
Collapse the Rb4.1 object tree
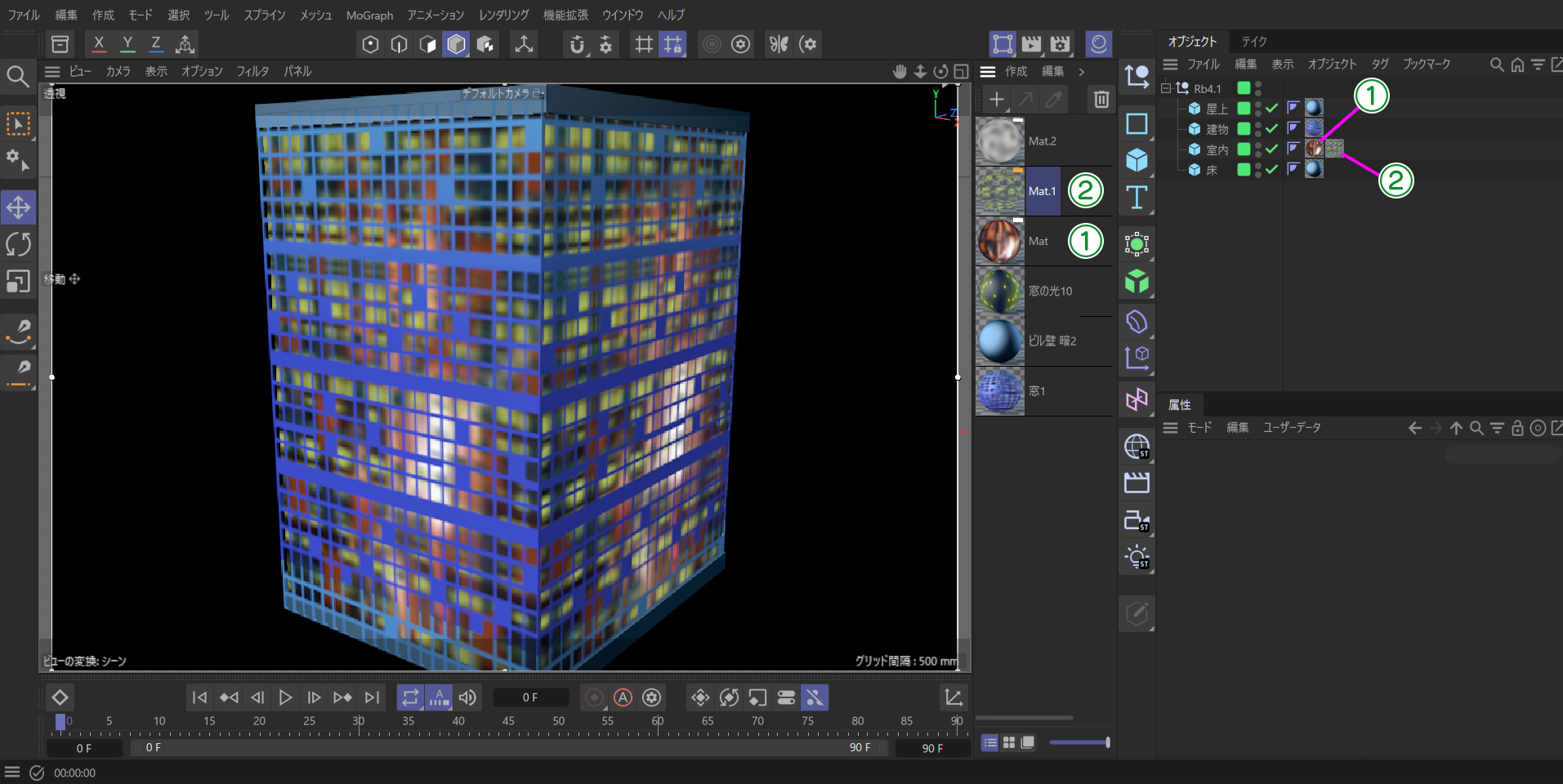tap(1166, 88)
